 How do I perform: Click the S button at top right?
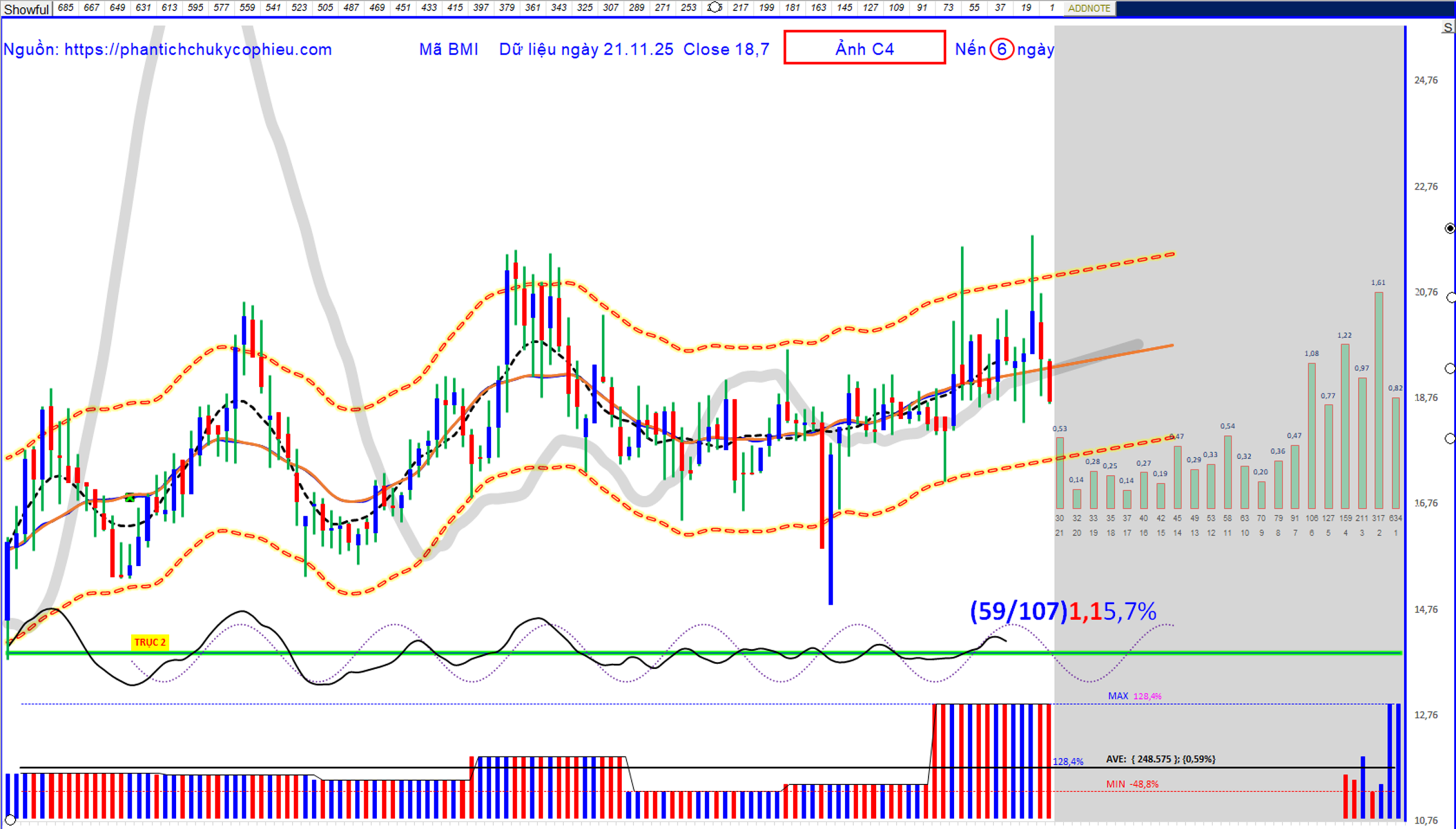click(1447, 28)
